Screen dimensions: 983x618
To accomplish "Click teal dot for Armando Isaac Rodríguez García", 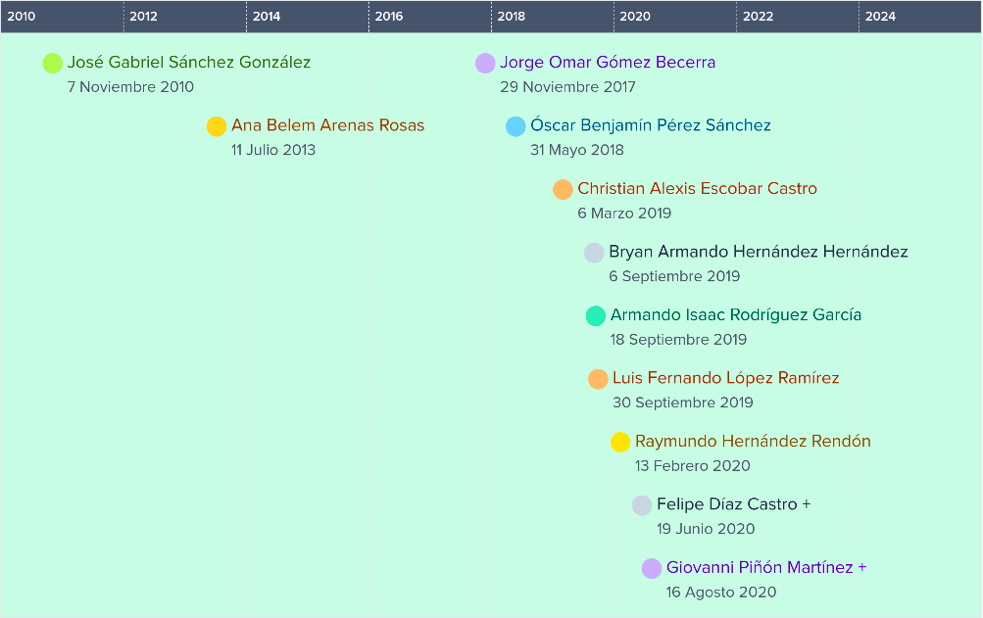I will (x=595, y=315).
